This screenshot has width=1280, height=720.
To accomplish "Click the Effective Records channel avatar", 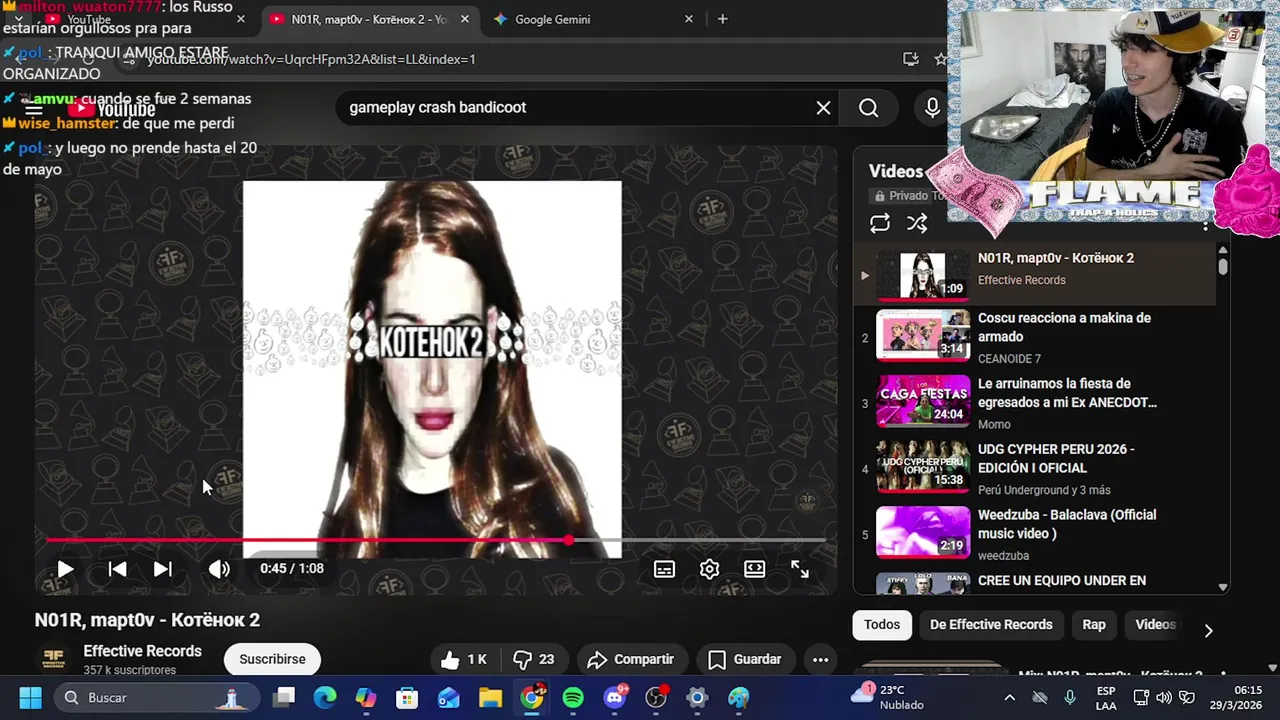I will click(54, 660).
